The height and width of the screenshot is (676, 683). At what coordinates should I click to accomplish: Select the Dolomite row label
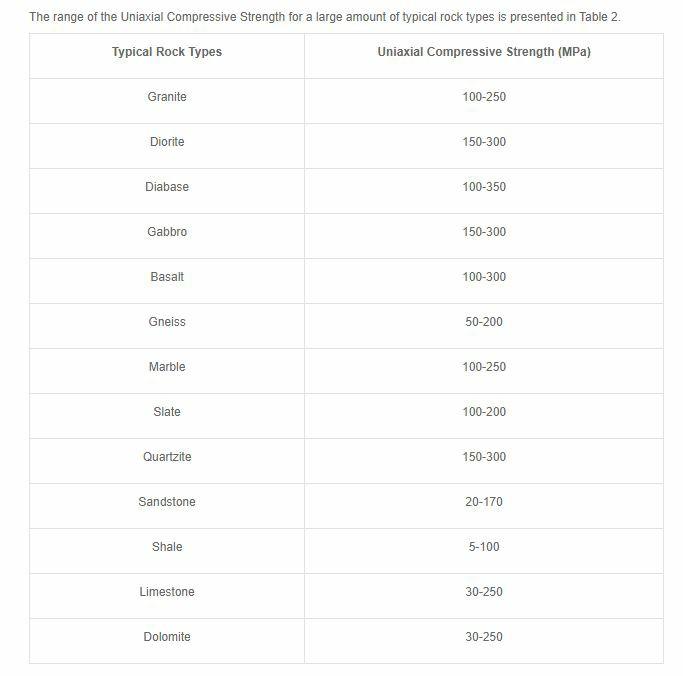(167, 637)
